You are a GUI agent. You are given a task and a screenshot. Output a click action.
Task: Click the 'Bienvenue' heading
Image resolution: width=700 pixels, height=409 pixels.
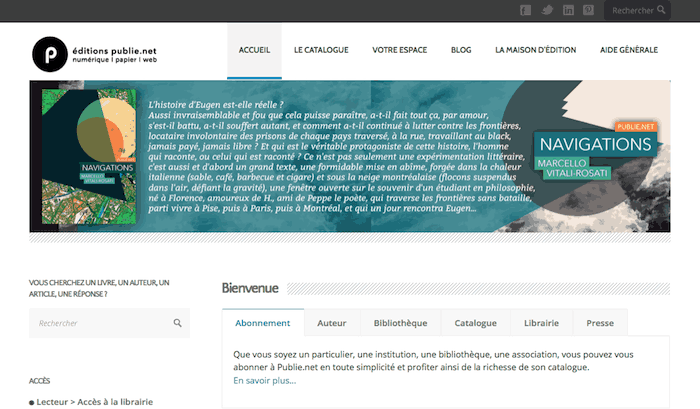click(x=250, y=288)
